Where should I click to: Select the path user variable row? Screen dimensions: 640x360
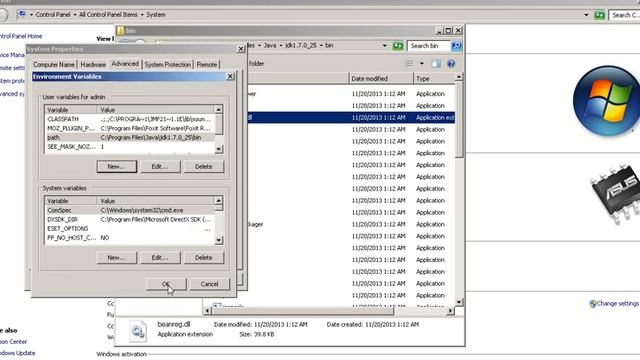pyautogui.click(x=129, y=138)
